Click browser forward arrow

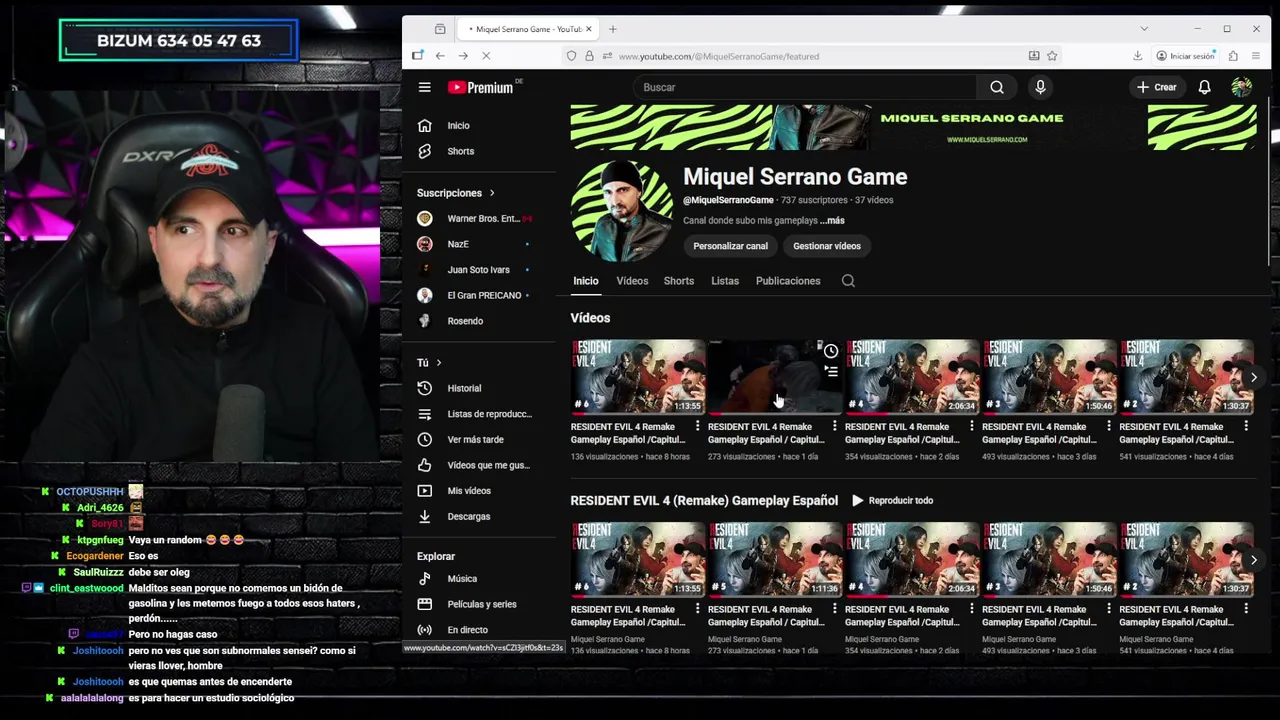463,56
